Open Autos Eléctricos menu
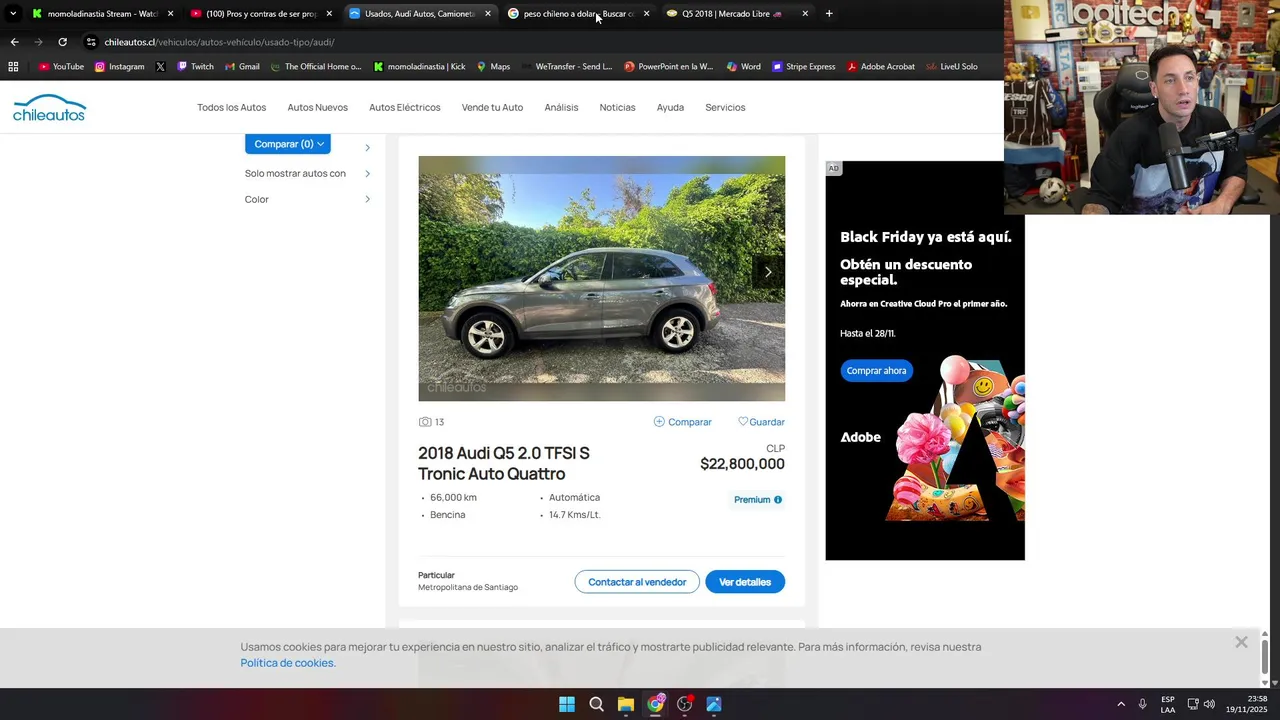This screenshot has width=1280, height=720. [404, 107]
